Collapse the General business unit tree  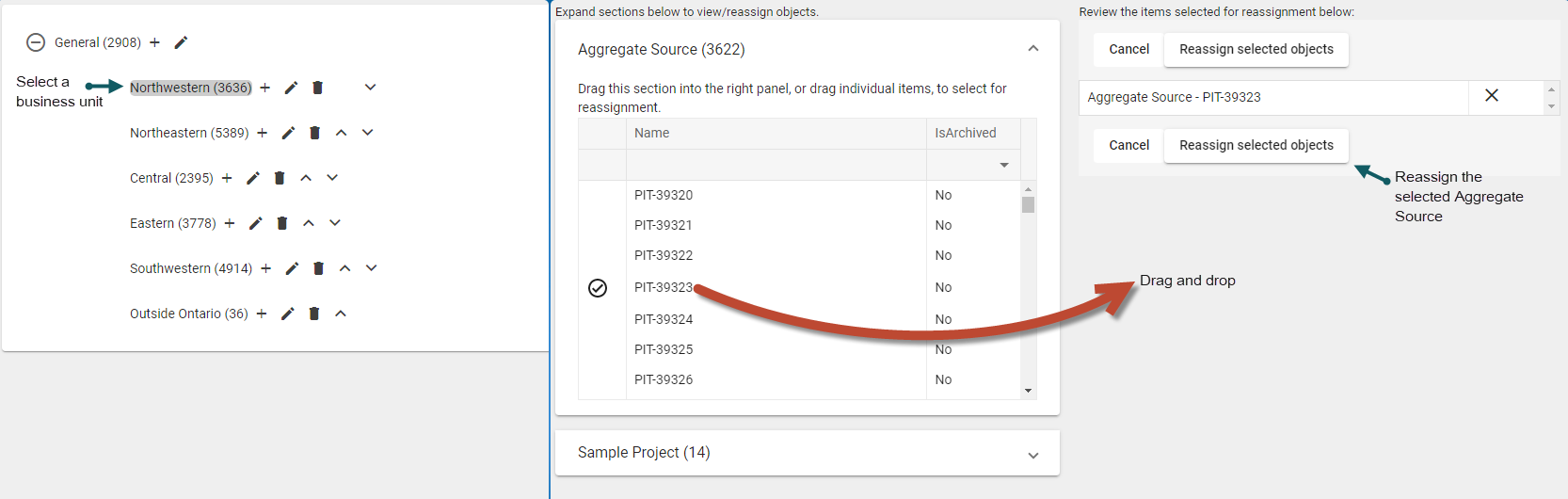[x=36, y=42]
